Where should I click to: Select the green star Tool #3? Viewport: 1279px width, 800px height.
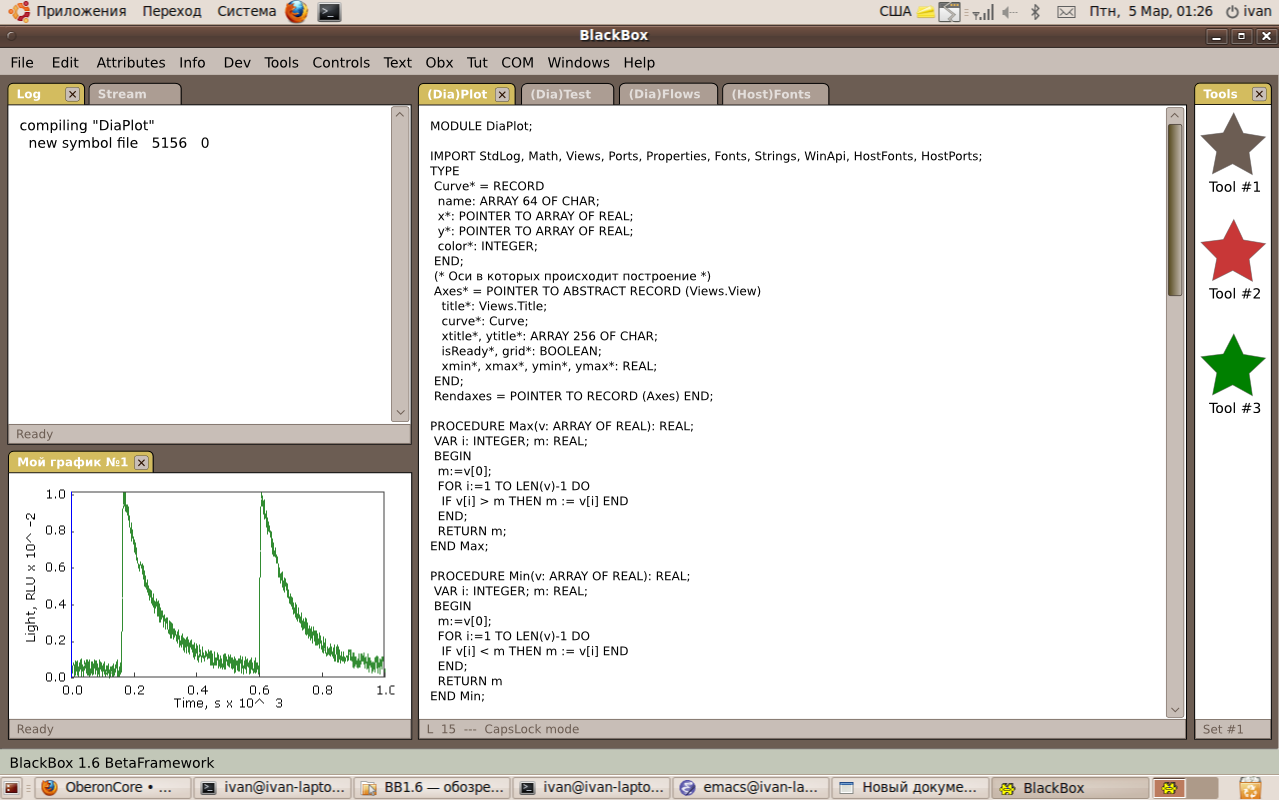(x=1232, y=367)
